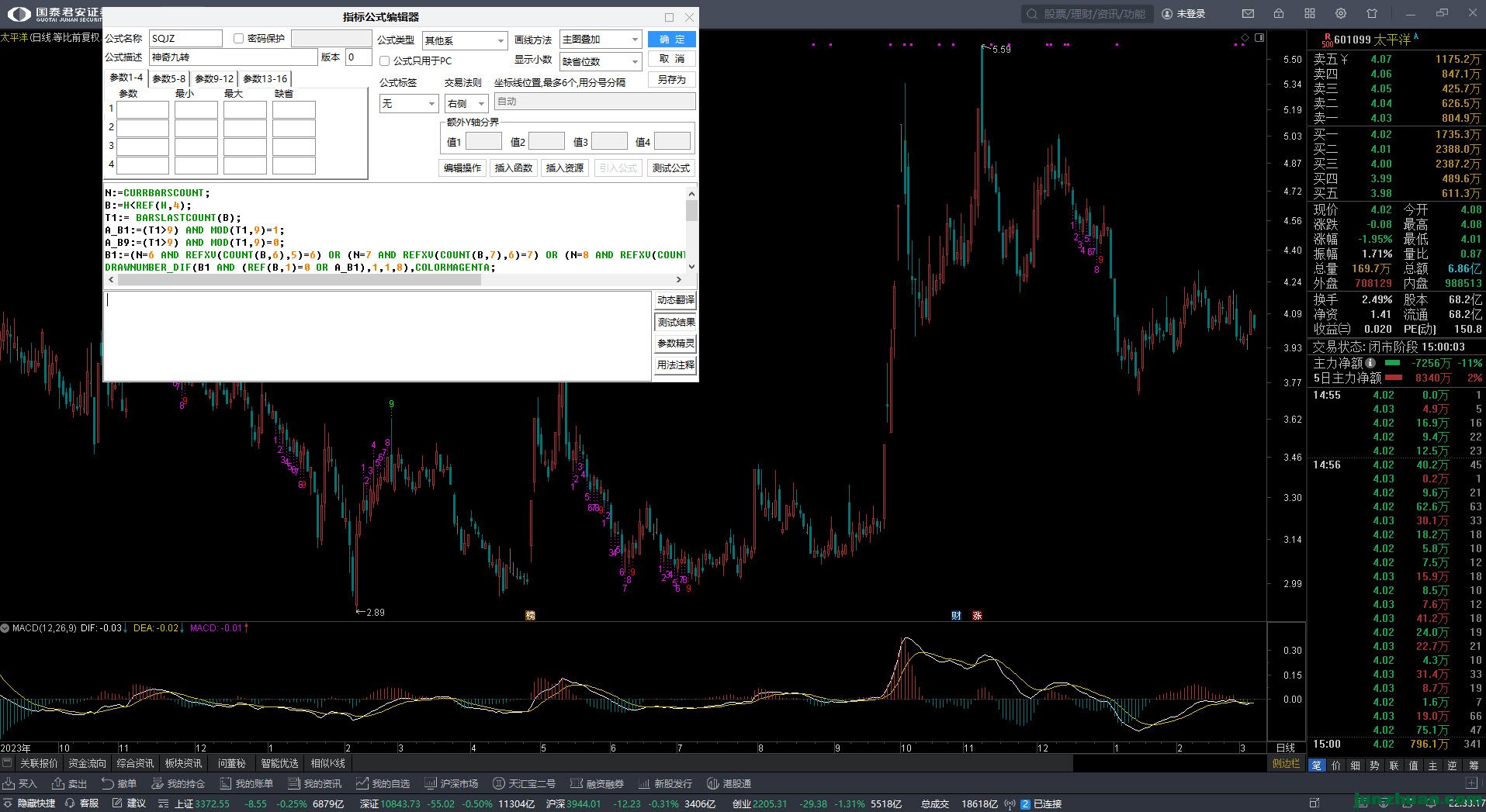1486x812 pixels.
Task: Open 我的资讯 news shortcut
Action: 314,783
